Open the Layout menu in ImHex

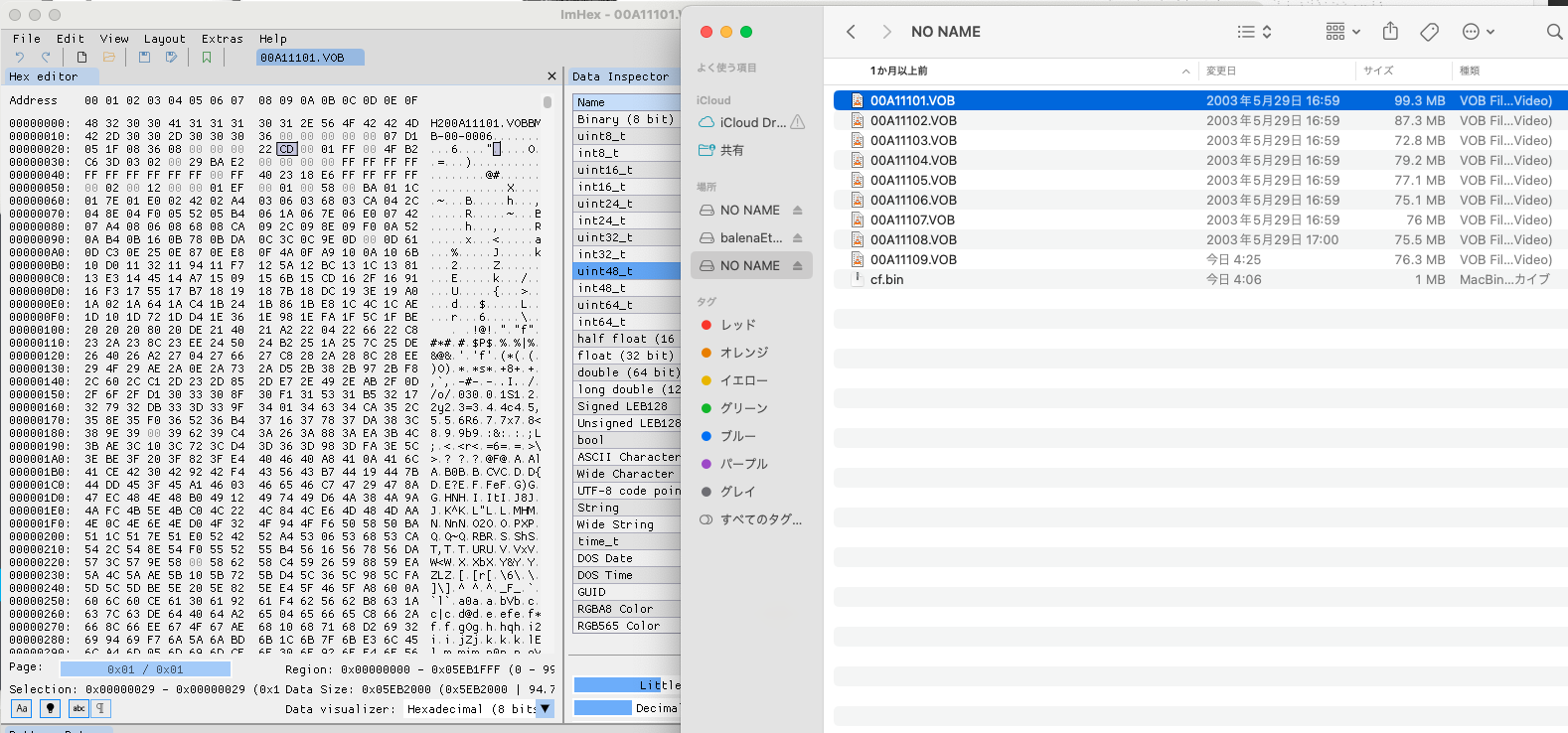[165, 39]
